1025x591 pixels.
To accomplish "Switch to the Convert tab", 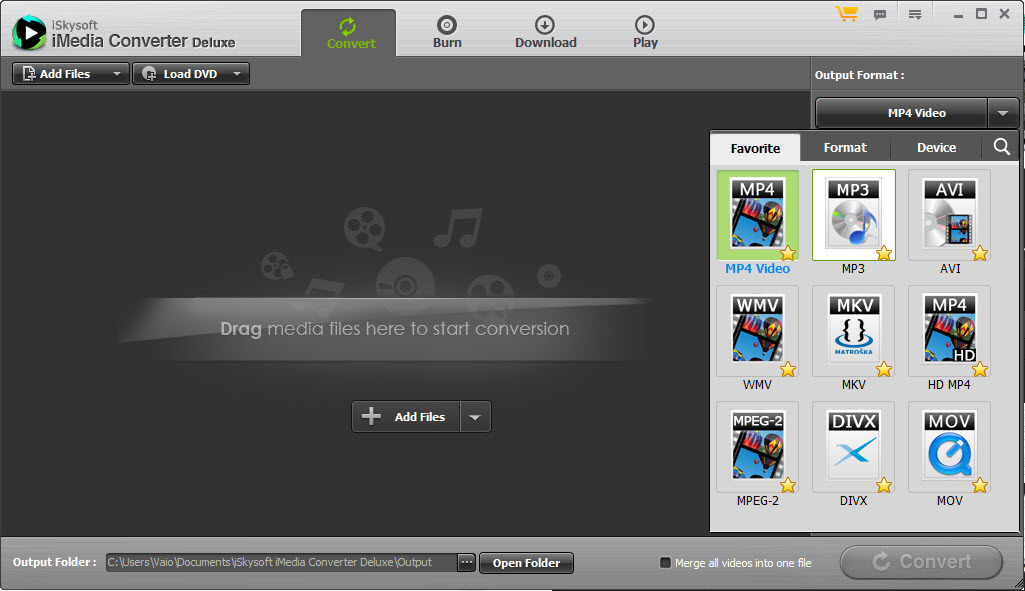I will point(348,33).
